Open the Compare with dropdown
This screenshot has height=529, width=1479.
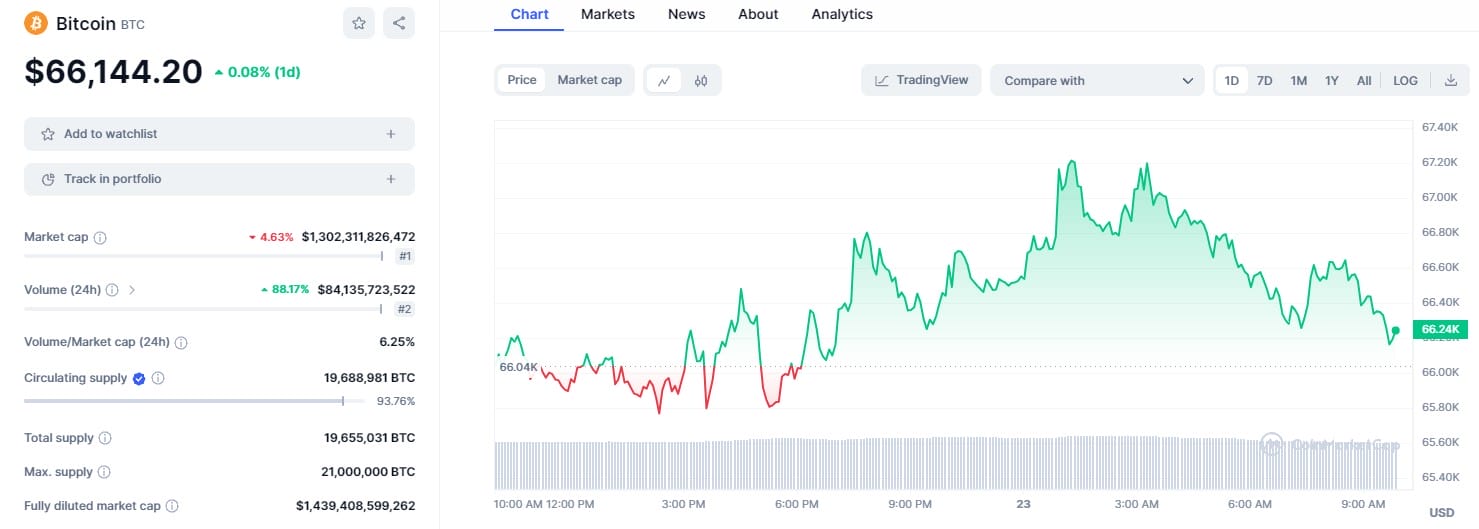[1097, 81]
